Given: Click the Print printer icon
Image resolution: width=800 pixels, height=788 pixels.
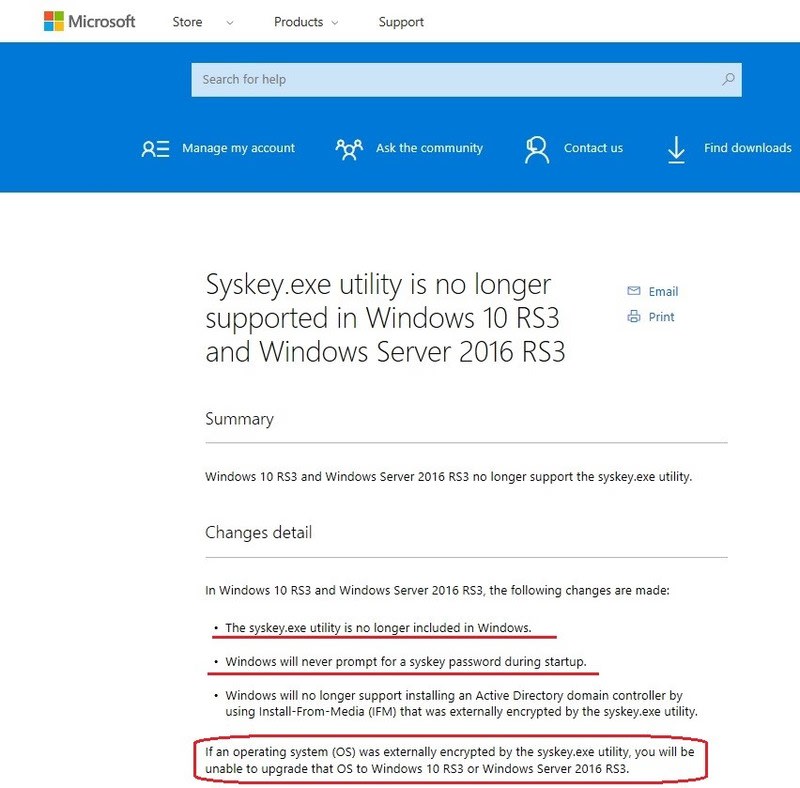Looking at the screenshot, I should pos(633,317).
